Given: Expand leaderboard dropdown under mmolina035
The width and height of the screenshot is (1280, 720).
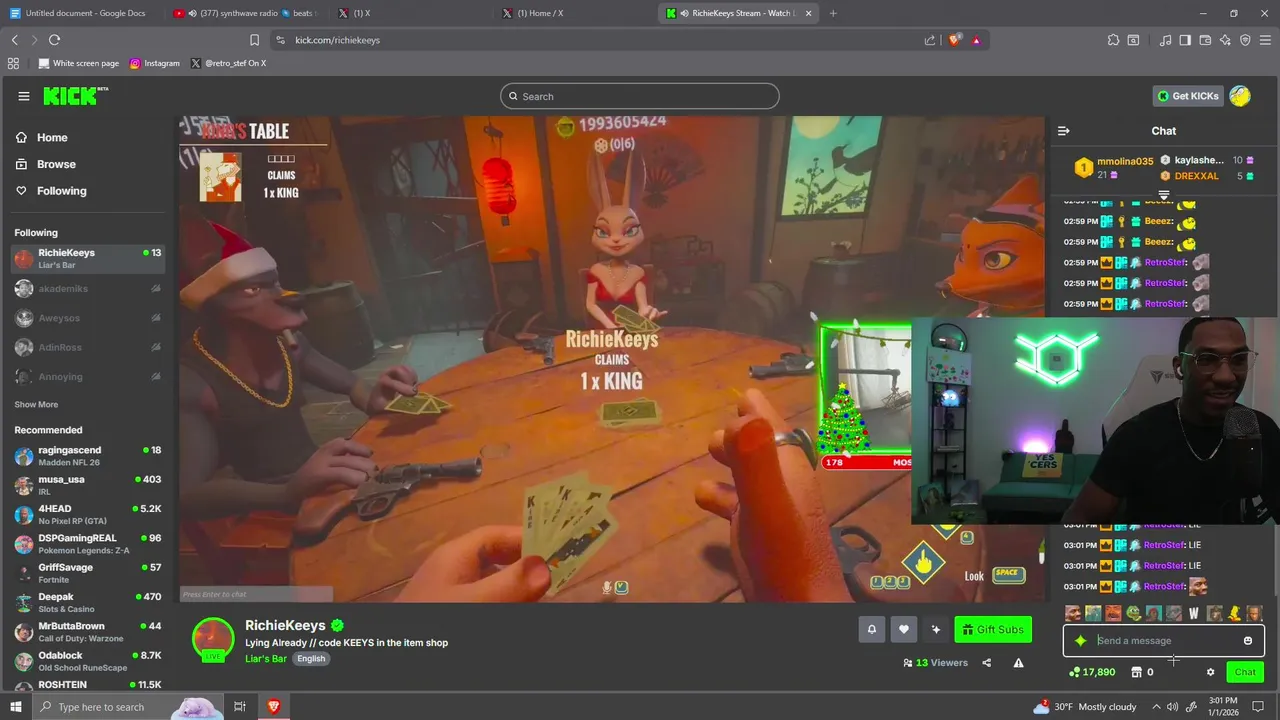Looking at the screenshot, I should [1164, 195].
